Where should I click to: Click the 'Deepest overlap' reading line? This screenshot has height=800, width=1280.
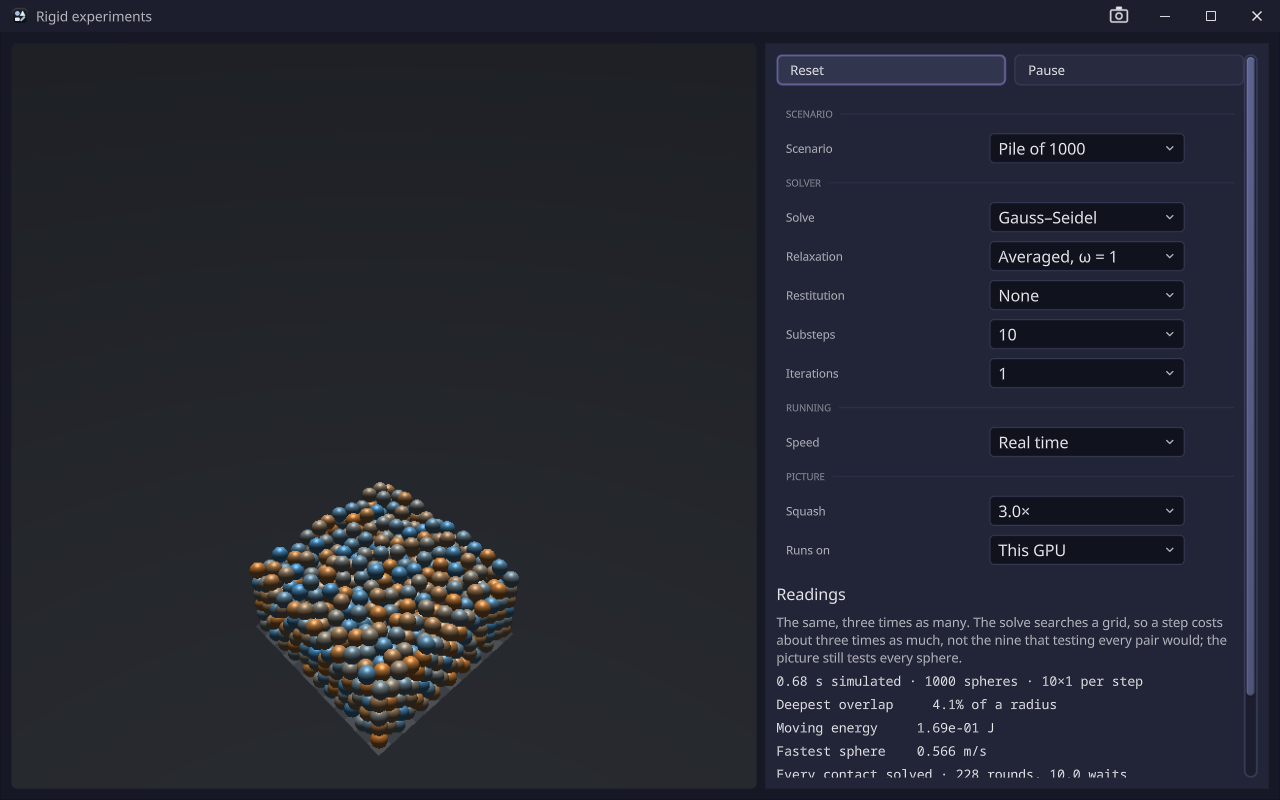[x=916, y=705]
